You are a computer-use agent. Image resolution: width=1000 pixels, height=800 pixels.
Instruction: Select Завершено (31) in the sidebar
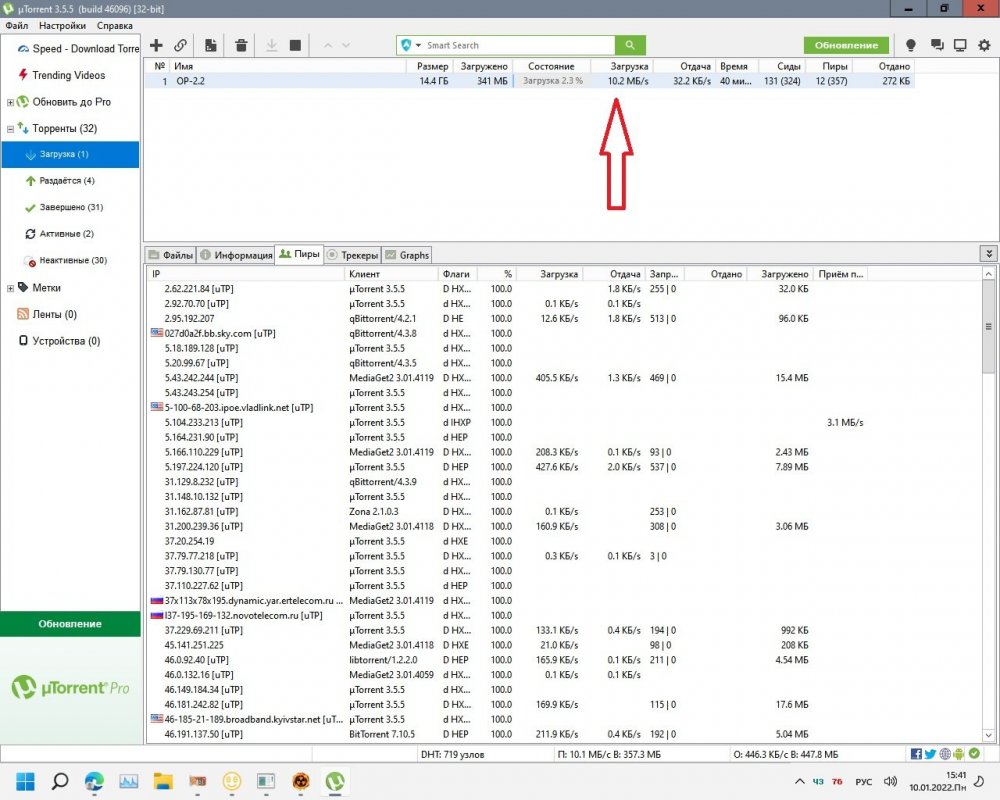point(74,207)
